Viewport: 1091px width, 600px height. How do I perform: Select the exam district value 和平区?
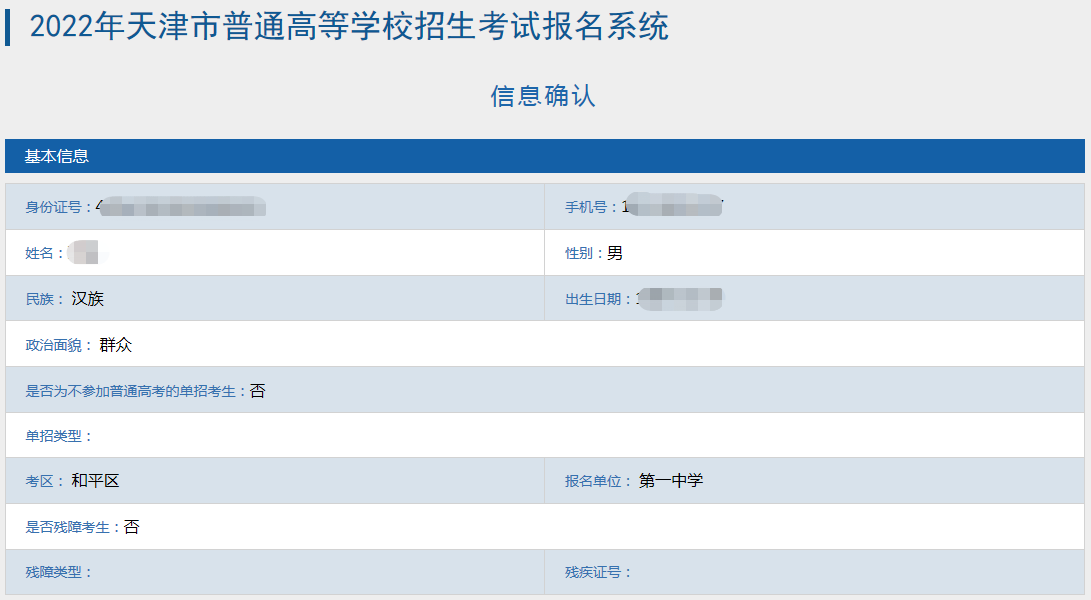pyautogui.click(x=95, y=481)
